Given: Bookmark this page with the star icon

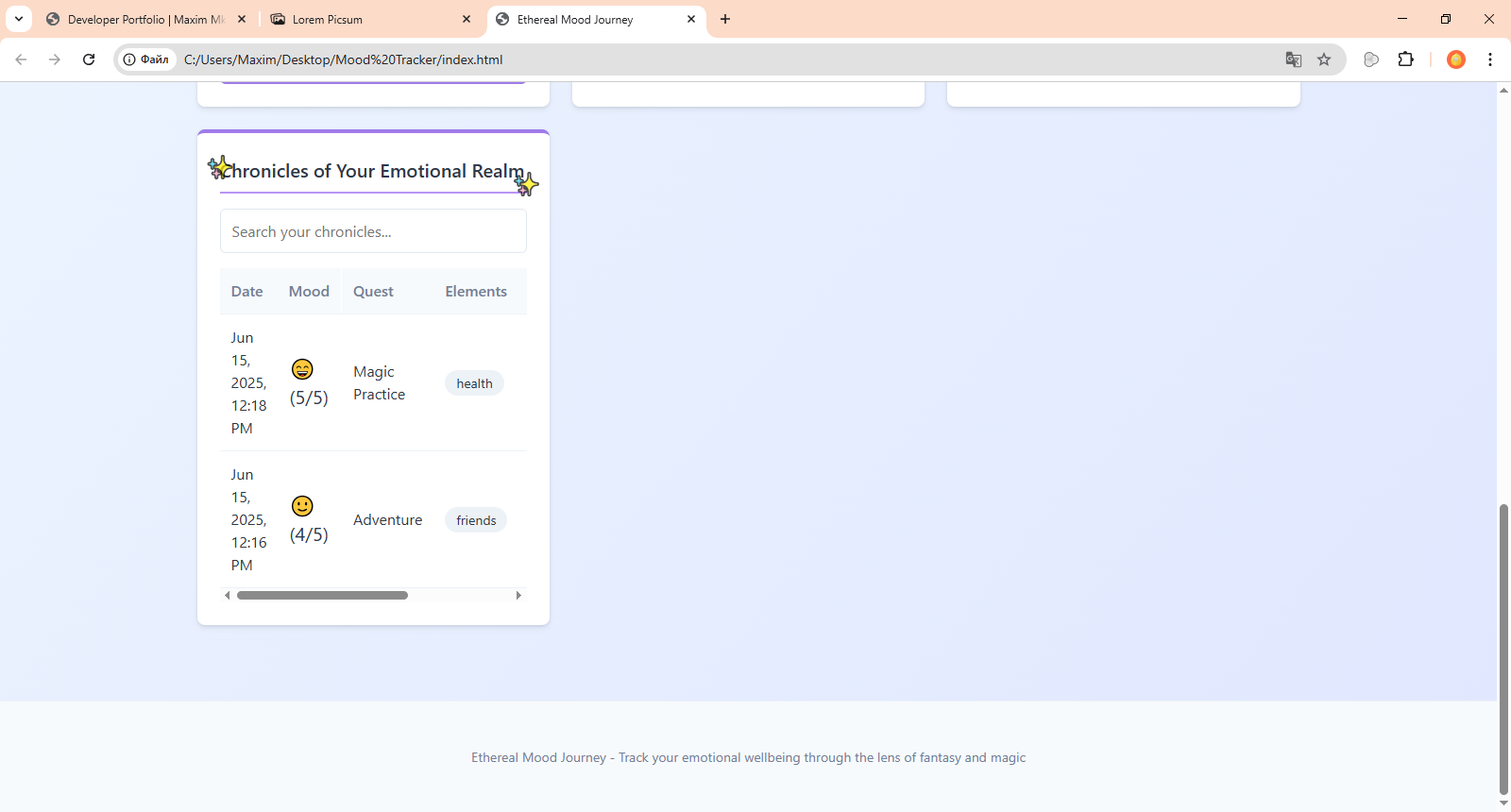Looking at the screenshot, I should (x=1324, y=59).
